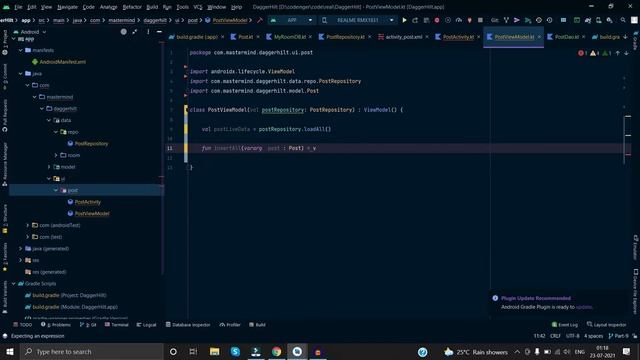Expand the java (generated) folder
This screenshot has height=360, width=640.
pos(21,249)
